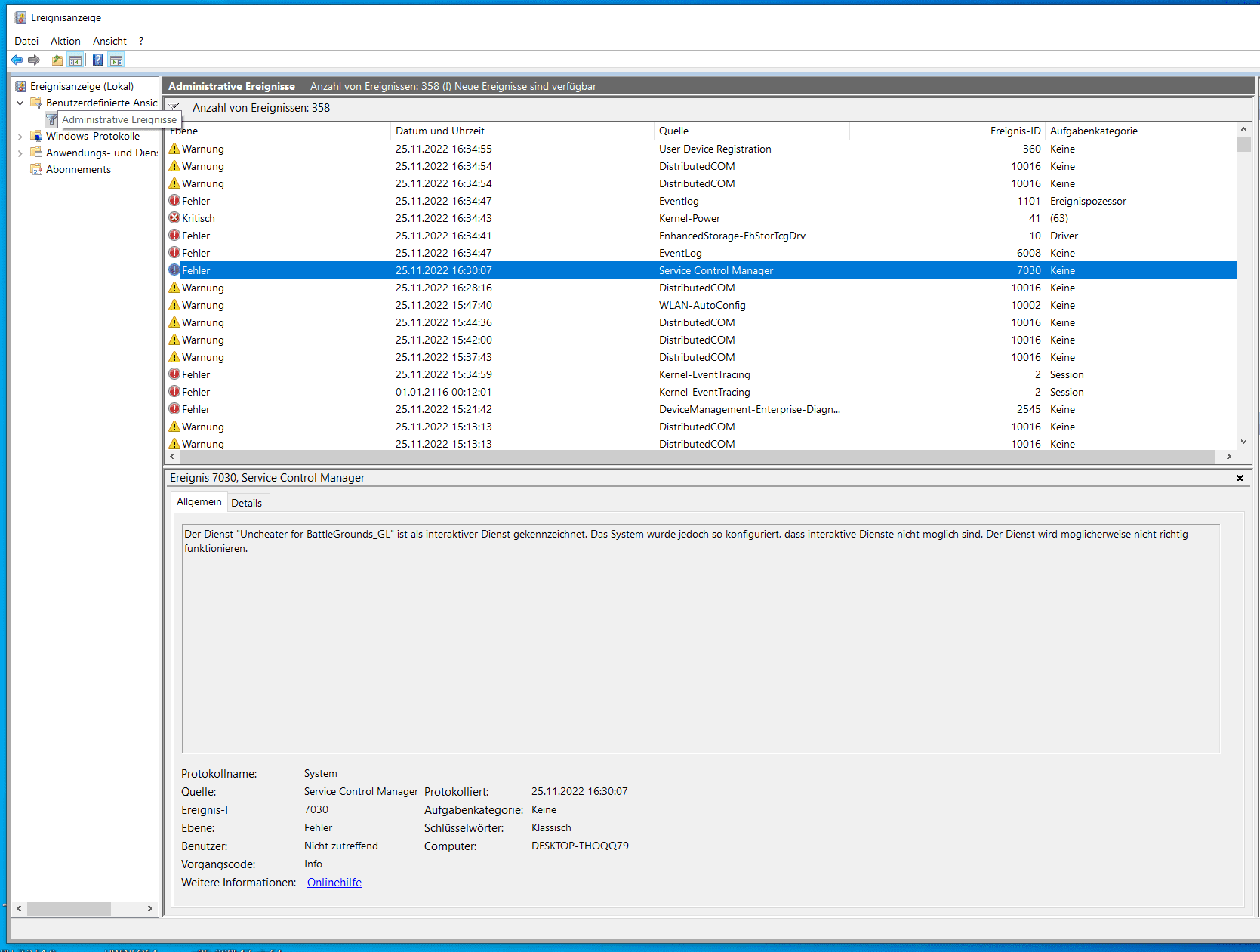Open the ? help menu
The height and width of the screenshot is (952, 1260).
coord(141,41)
